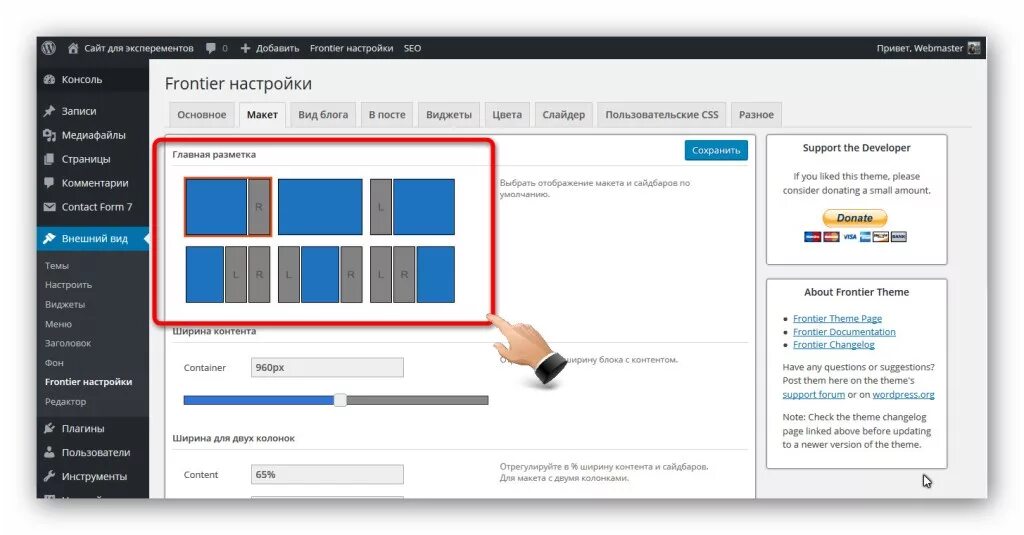
Task: Open Виджеты submenu item in sidebar
Action: [65, 304]
